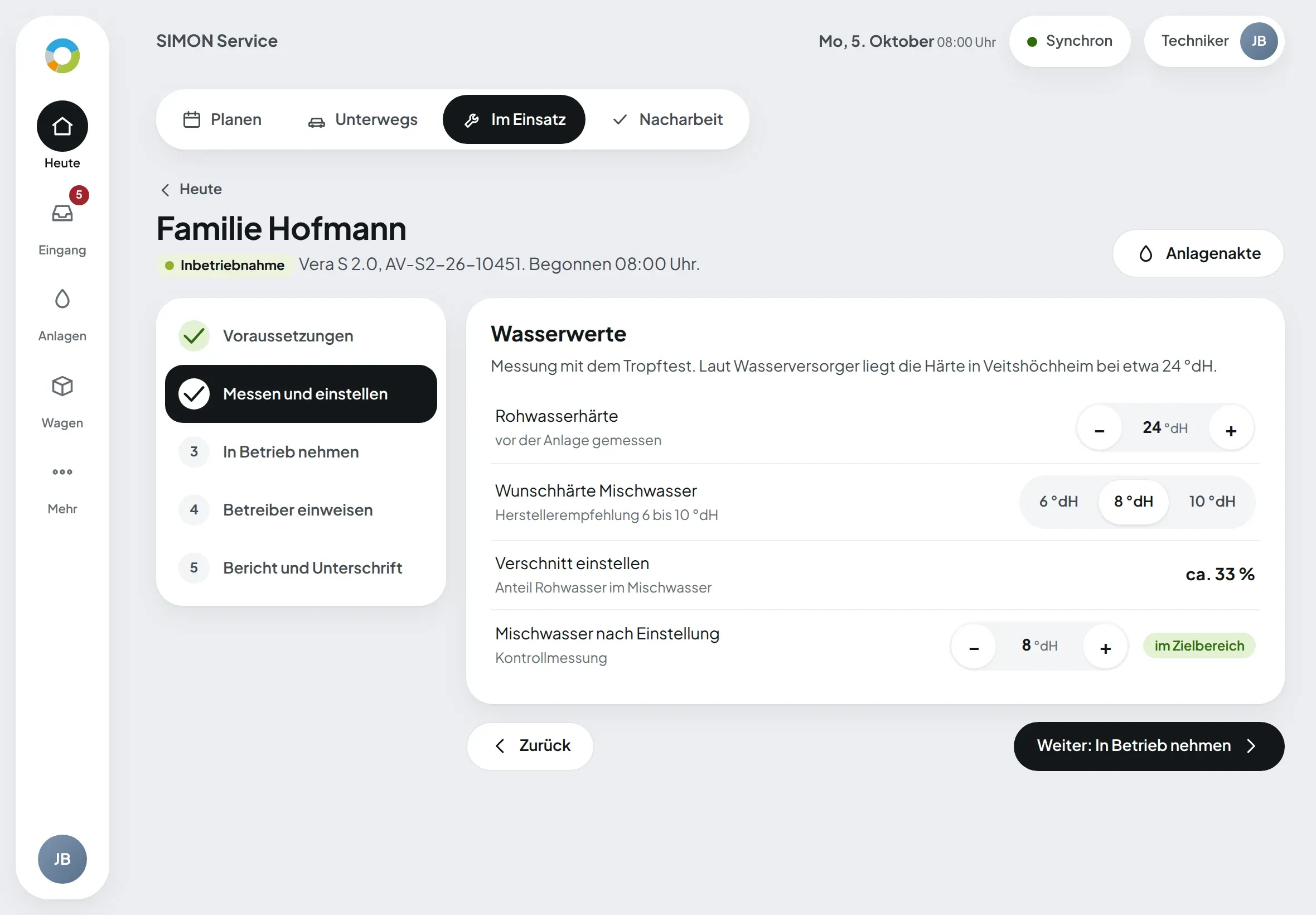Switch to the Nacharbeit tab

tap(668, 119)
